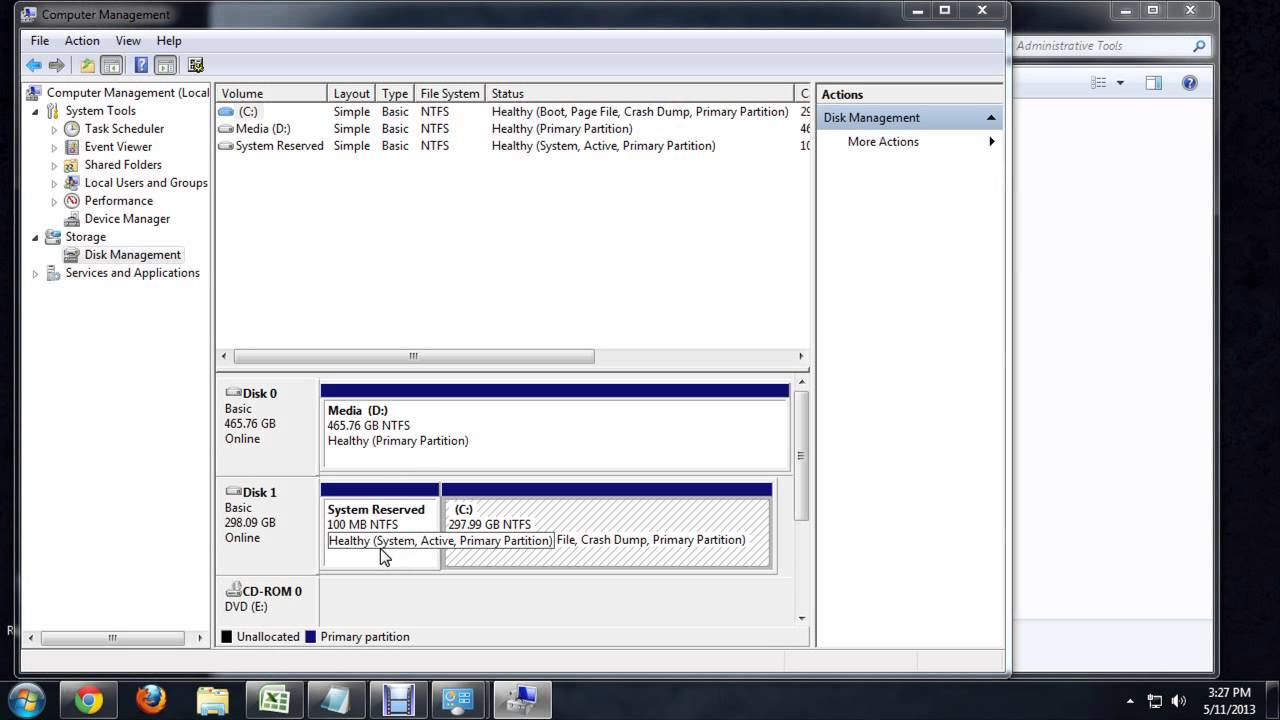Select Shared Folders in the tree
1280x720 pixels.
(123, 165)
